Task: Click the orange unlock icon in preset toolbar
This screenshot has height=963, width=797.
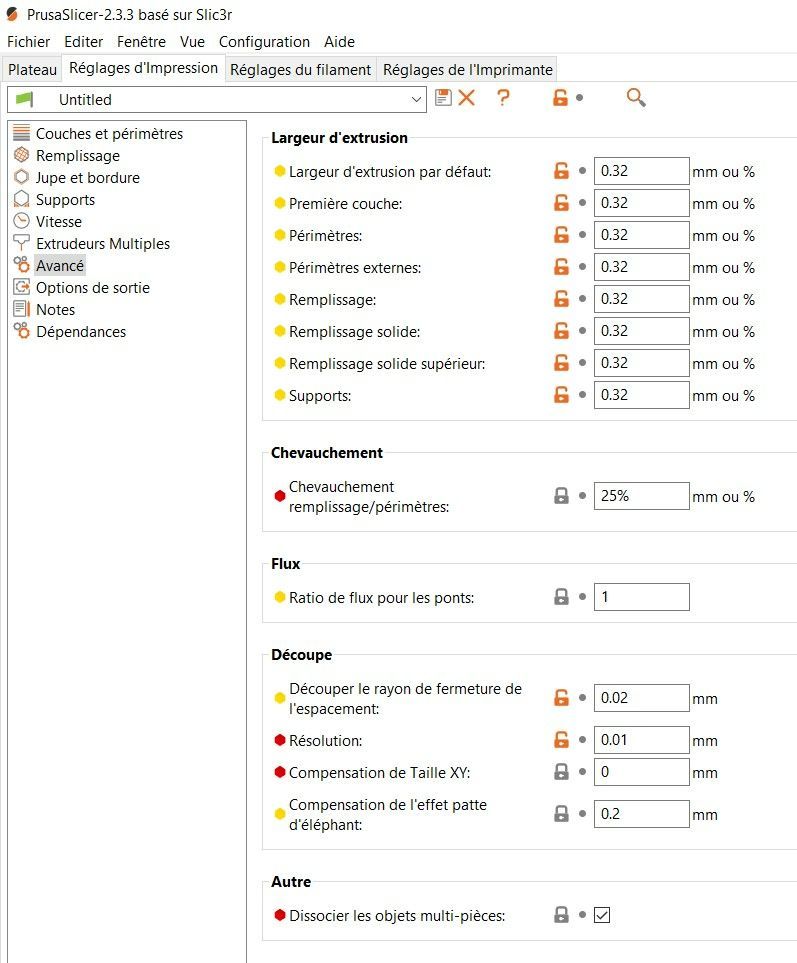Action: pyautogui.click(x=560, y=98)
